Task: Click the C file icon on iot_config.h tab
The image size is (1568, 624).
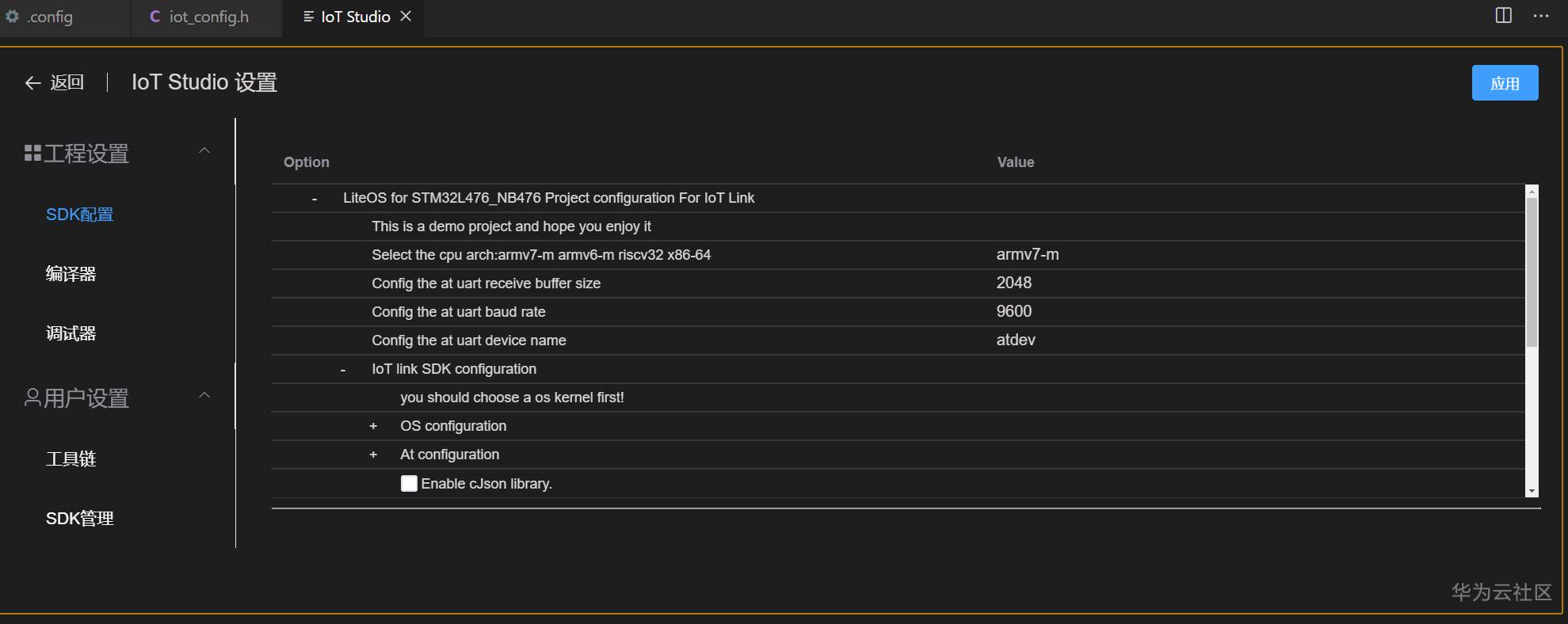Action: point(155,17)
